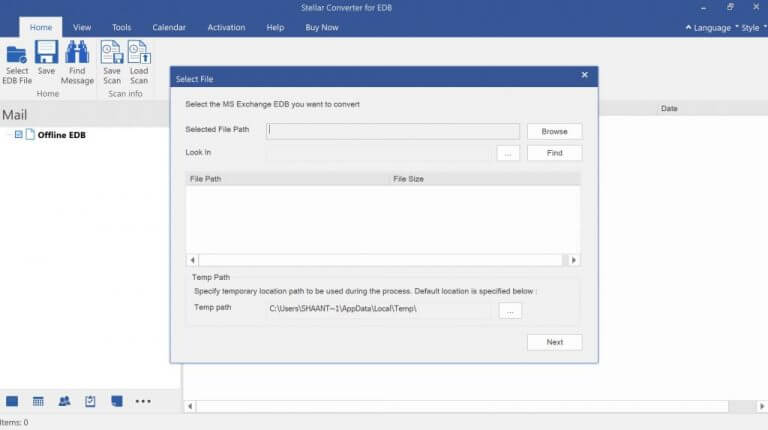
Task: Open the View ribbon tab
Action: pos(82,27)
